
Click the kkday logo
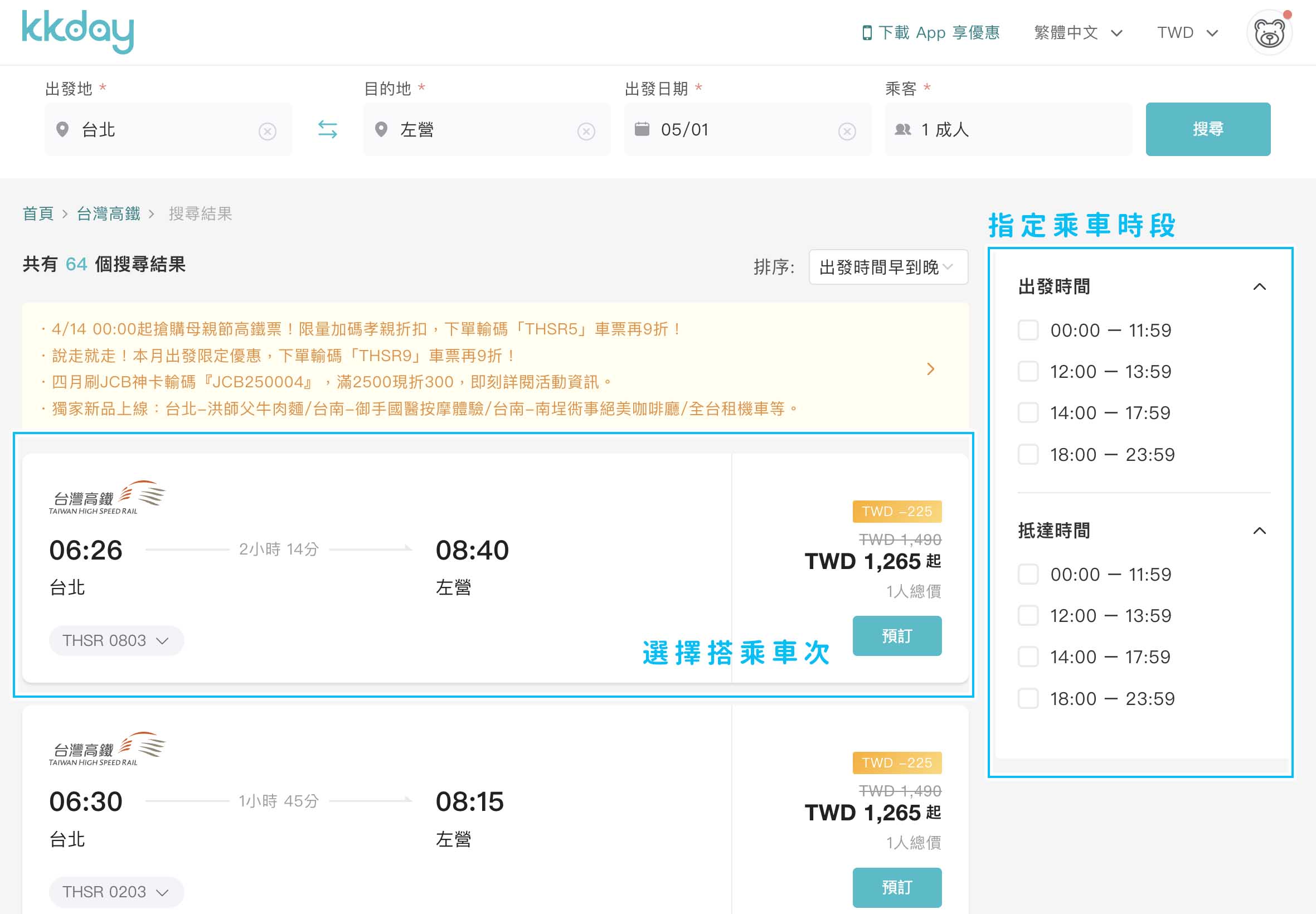[x=78, y=32]
